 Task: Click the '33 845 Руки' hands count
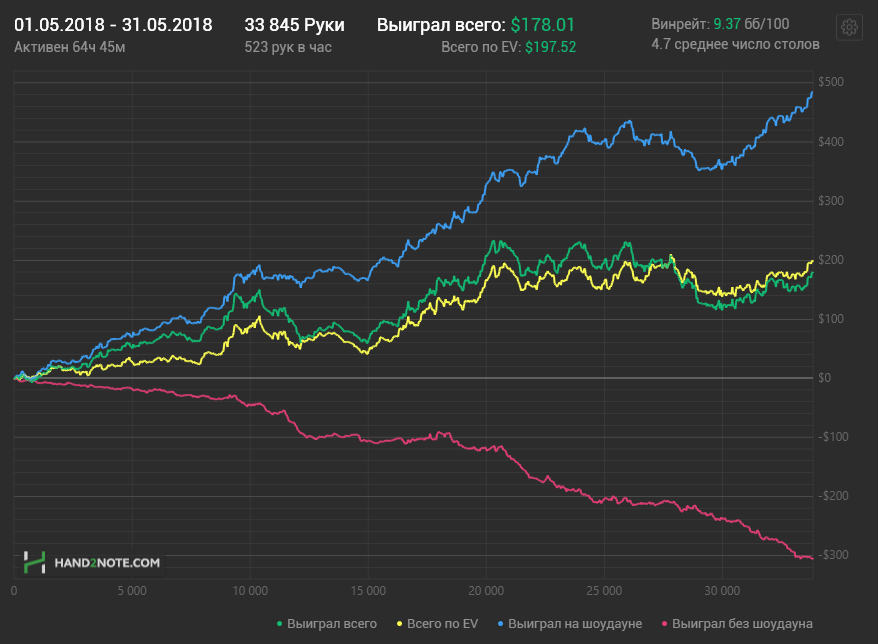(x=295, y=25)
